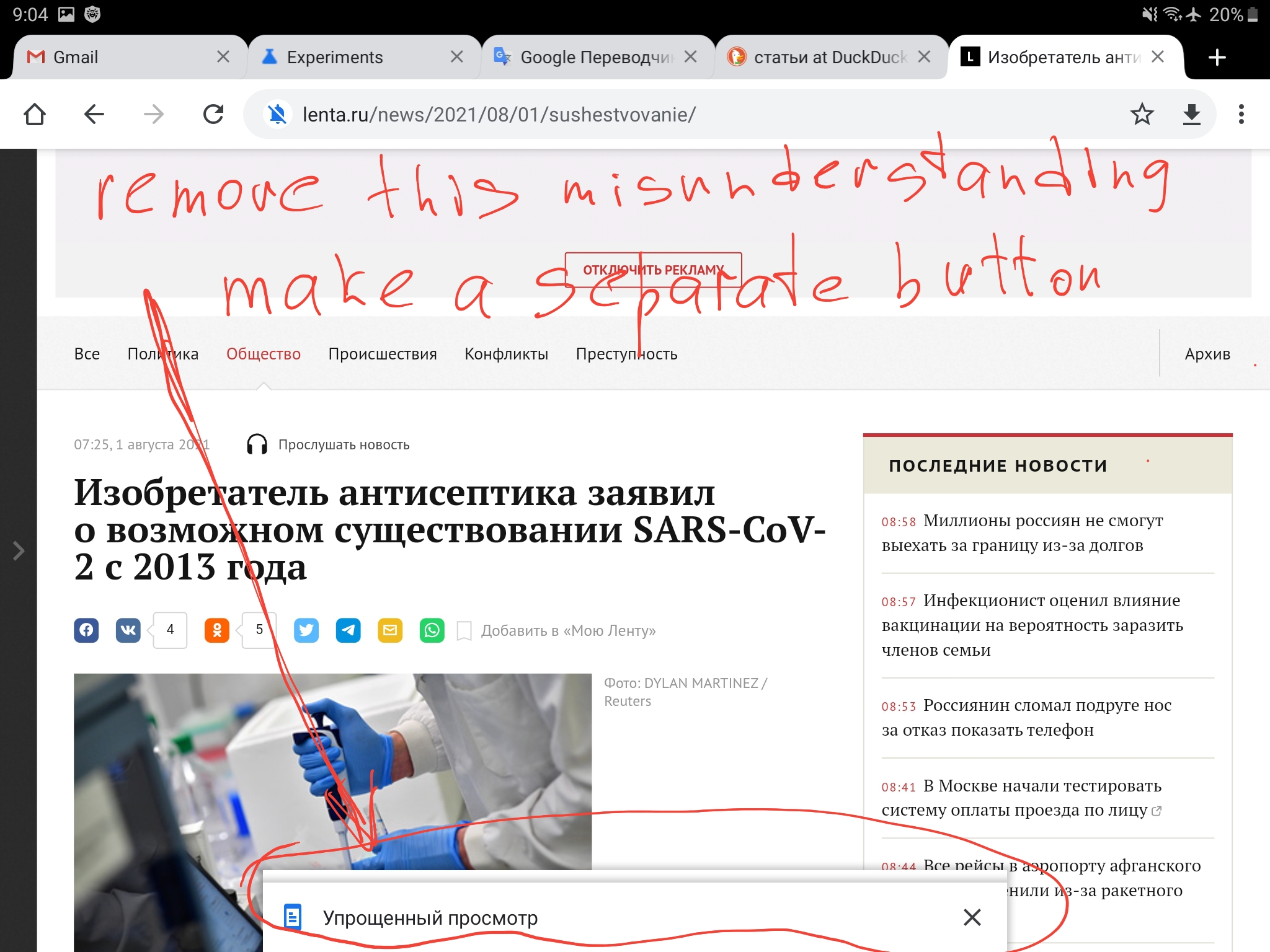Select the Конфликты section

click(507, 354)
